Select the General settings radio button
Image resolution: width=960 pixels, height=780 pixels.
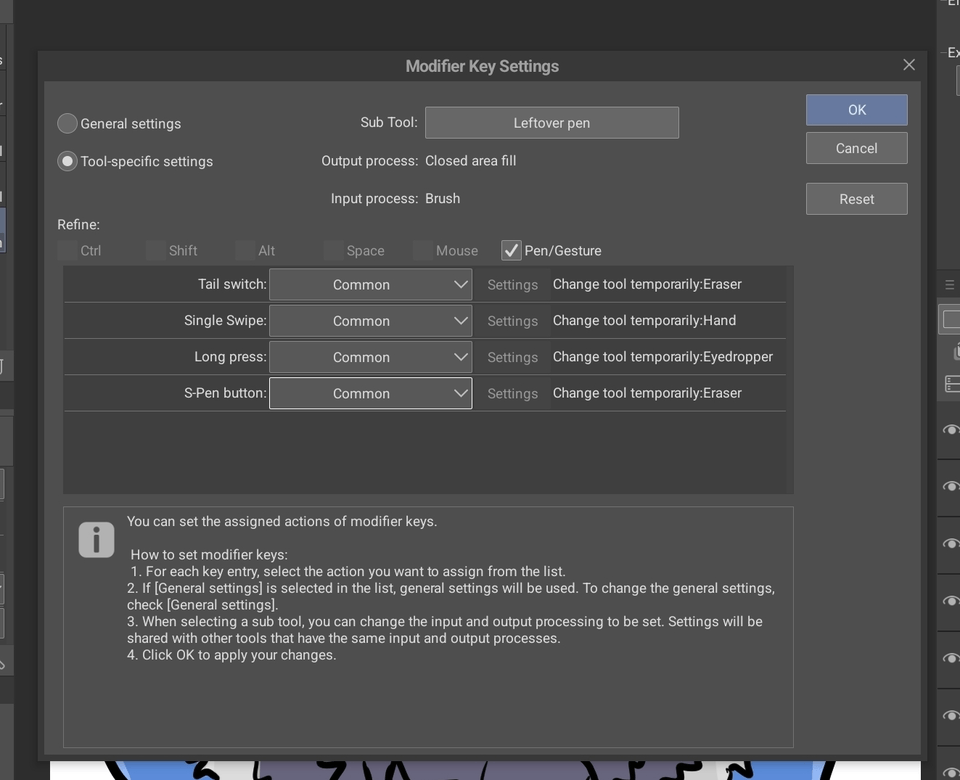pyautogui.click(x=67, y=123)
